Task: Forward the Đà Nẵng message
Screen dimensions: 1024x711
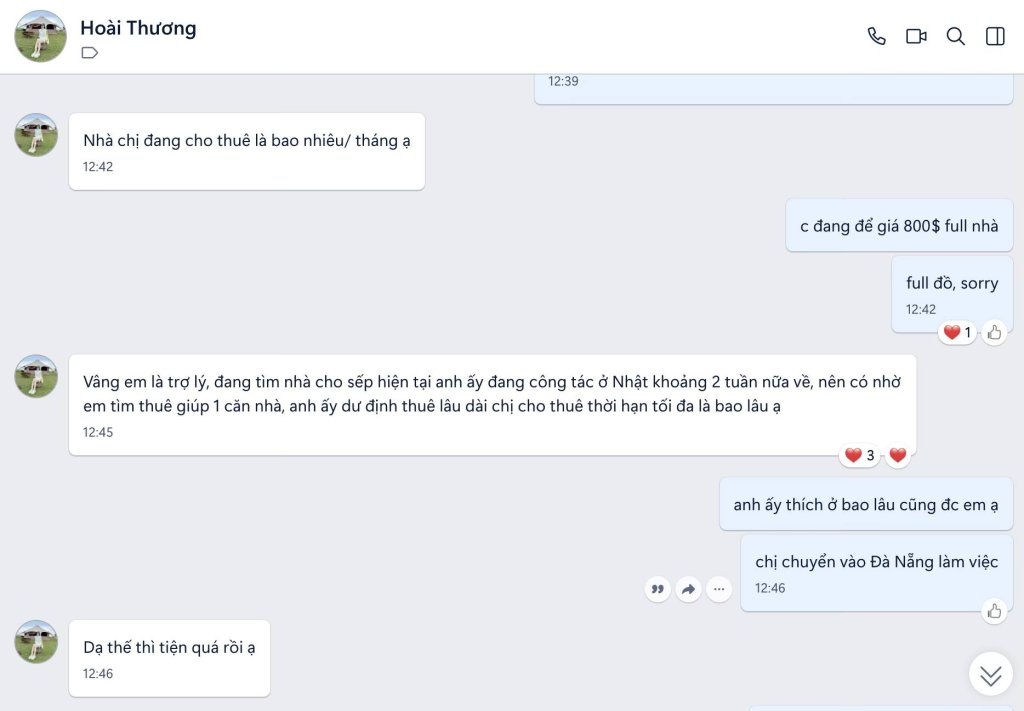Action: pyautogui.click(x=688, y=590)
